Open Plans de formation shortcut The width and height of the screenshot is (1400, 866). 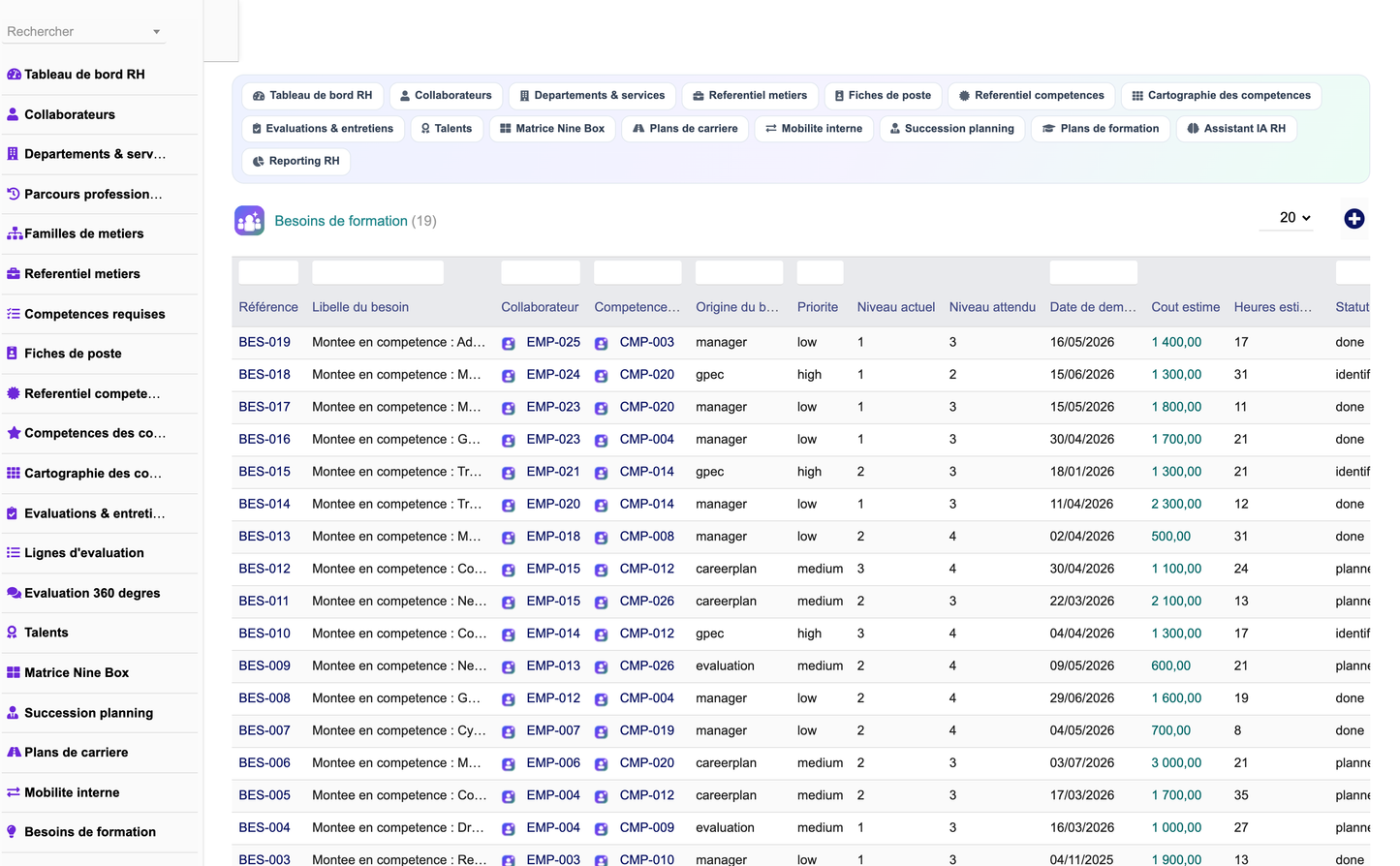[x=1101, y=129]
